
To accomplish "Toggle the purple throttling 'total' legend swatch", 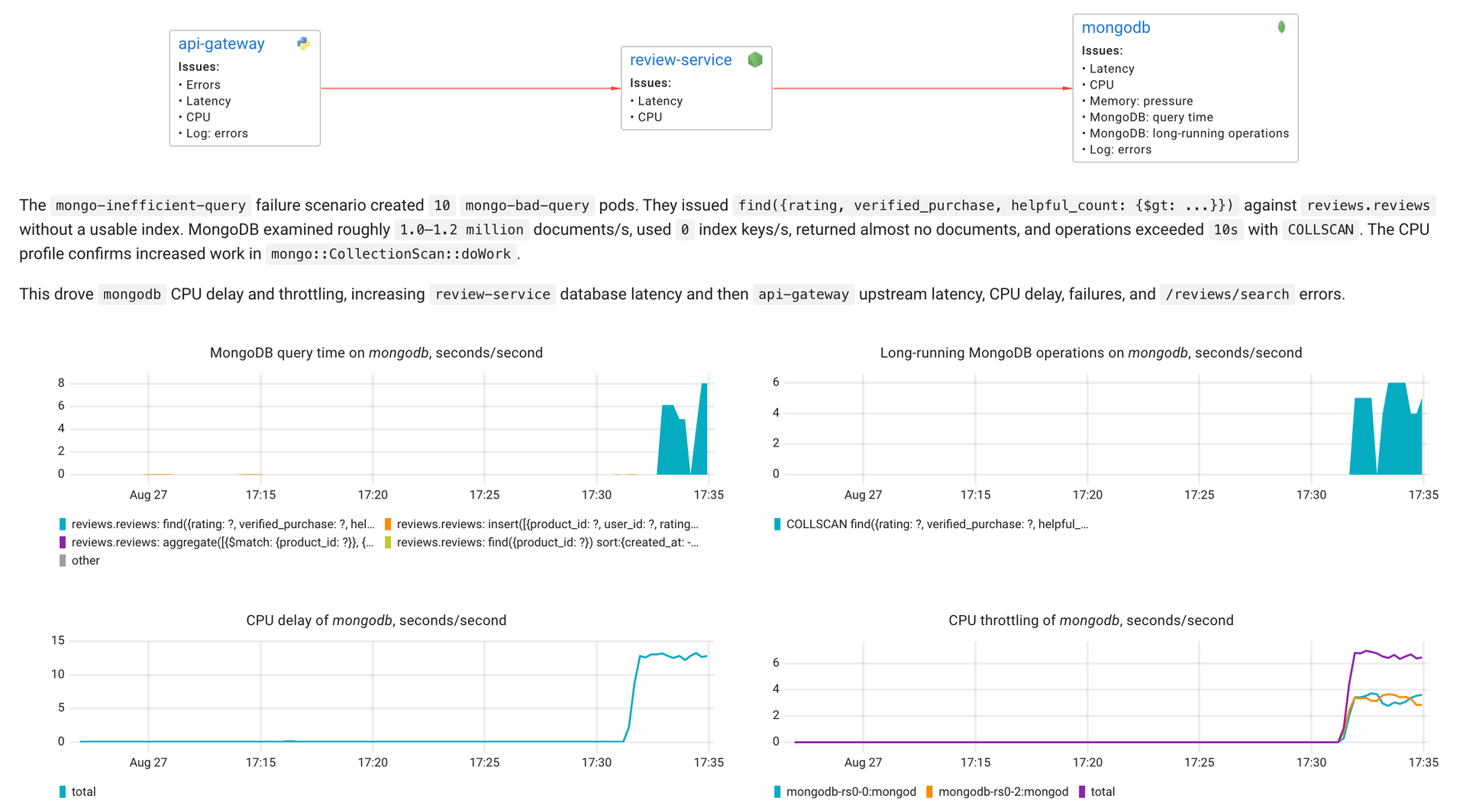I will click(x=1082, y=792).
